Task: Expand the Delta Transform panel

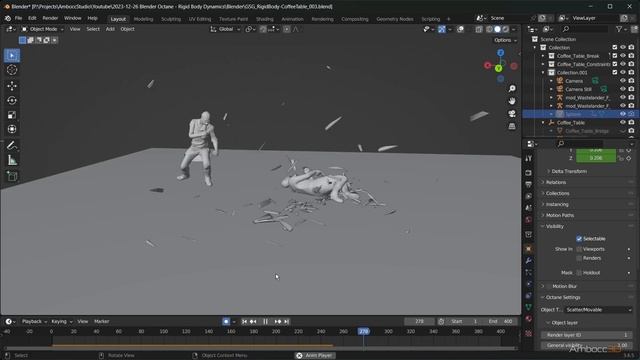Action: point(569,171)
